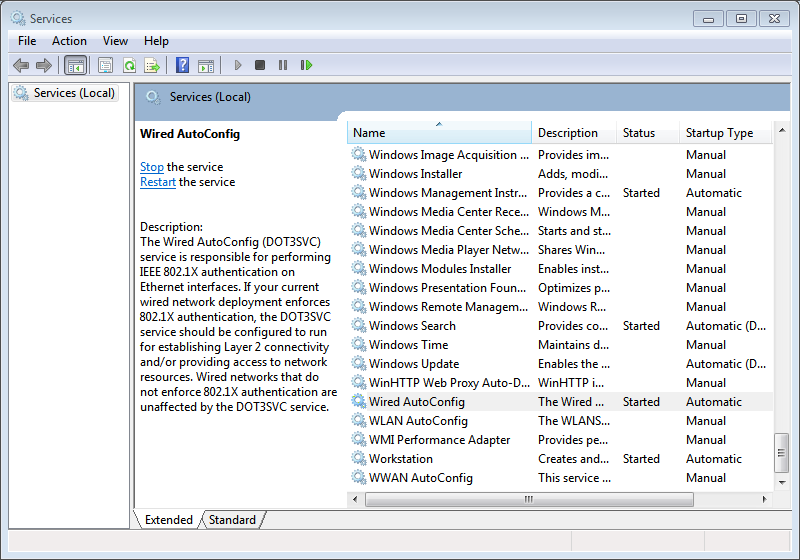Click the gear icon beside Wired AutoConfig
The height and width of the screenshot is (560, 800).
359,401
